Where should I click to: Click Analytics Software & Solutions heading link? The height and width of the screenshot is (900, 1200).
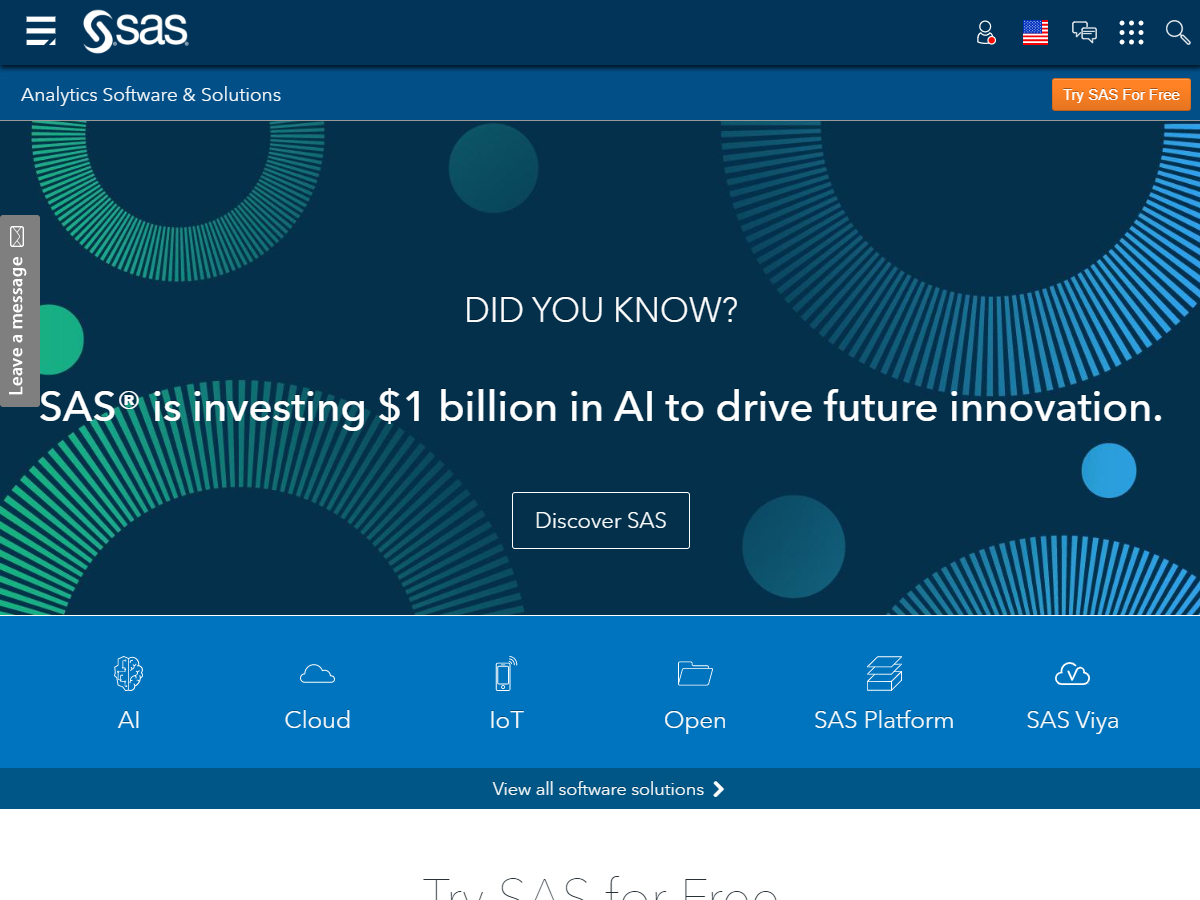(x=151, y=95)
